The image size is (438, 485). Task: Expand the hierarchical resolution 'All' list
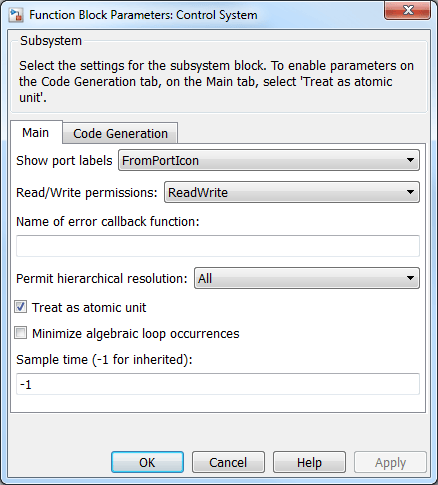307,278
